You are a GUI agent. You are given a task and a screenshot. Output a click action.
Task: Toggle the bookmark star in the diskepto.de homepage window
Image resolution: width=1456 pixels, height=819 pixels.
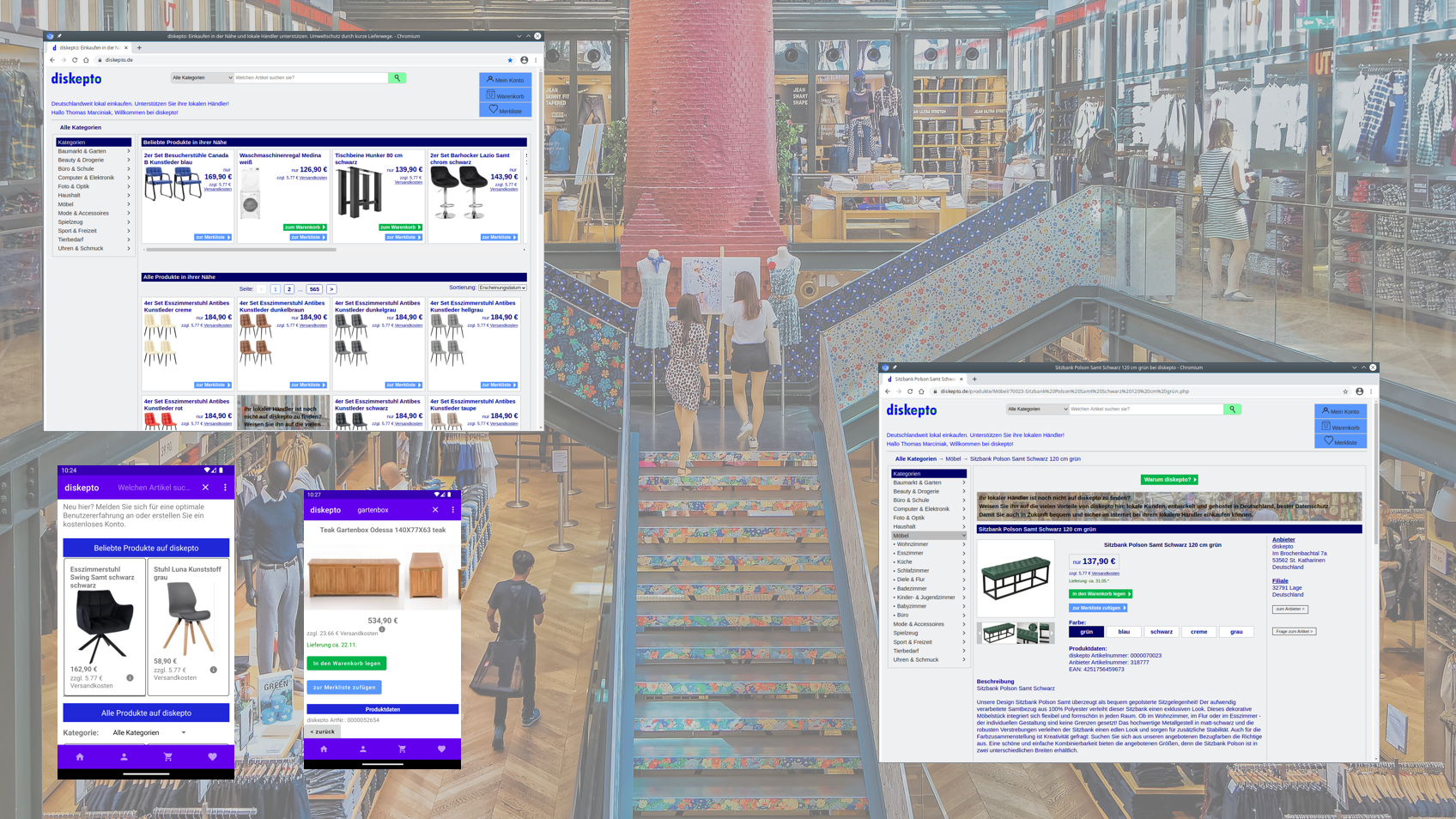510,60
